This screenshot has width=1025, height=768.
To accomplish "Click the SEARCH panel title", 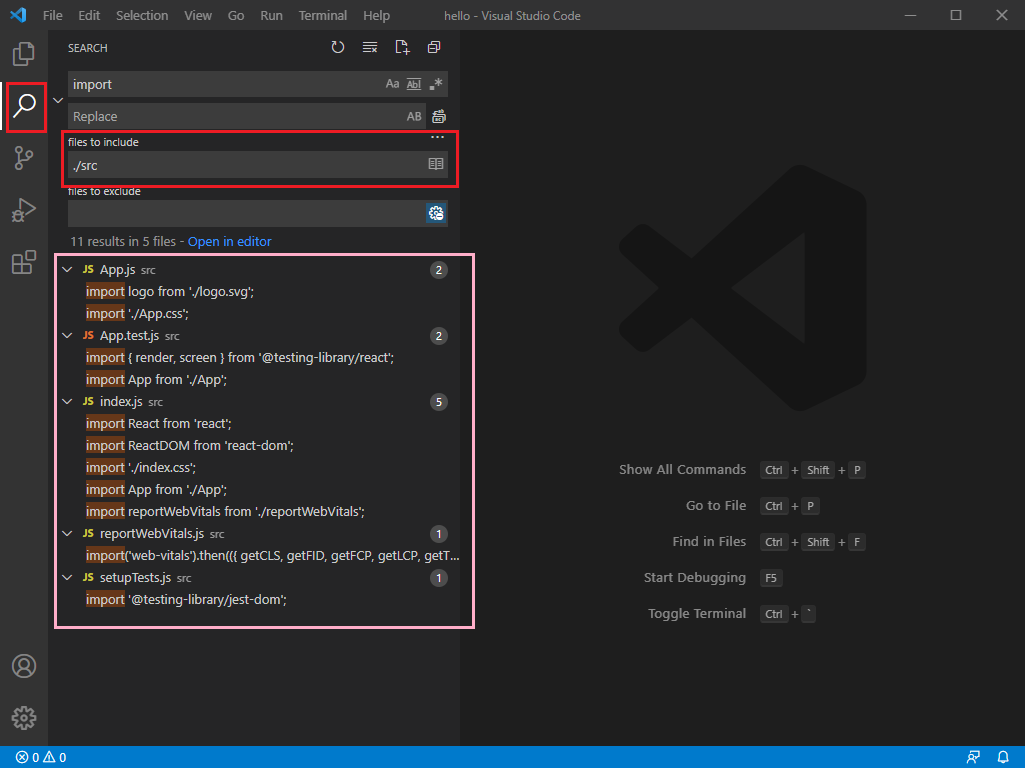I will [x=88, y=48].
